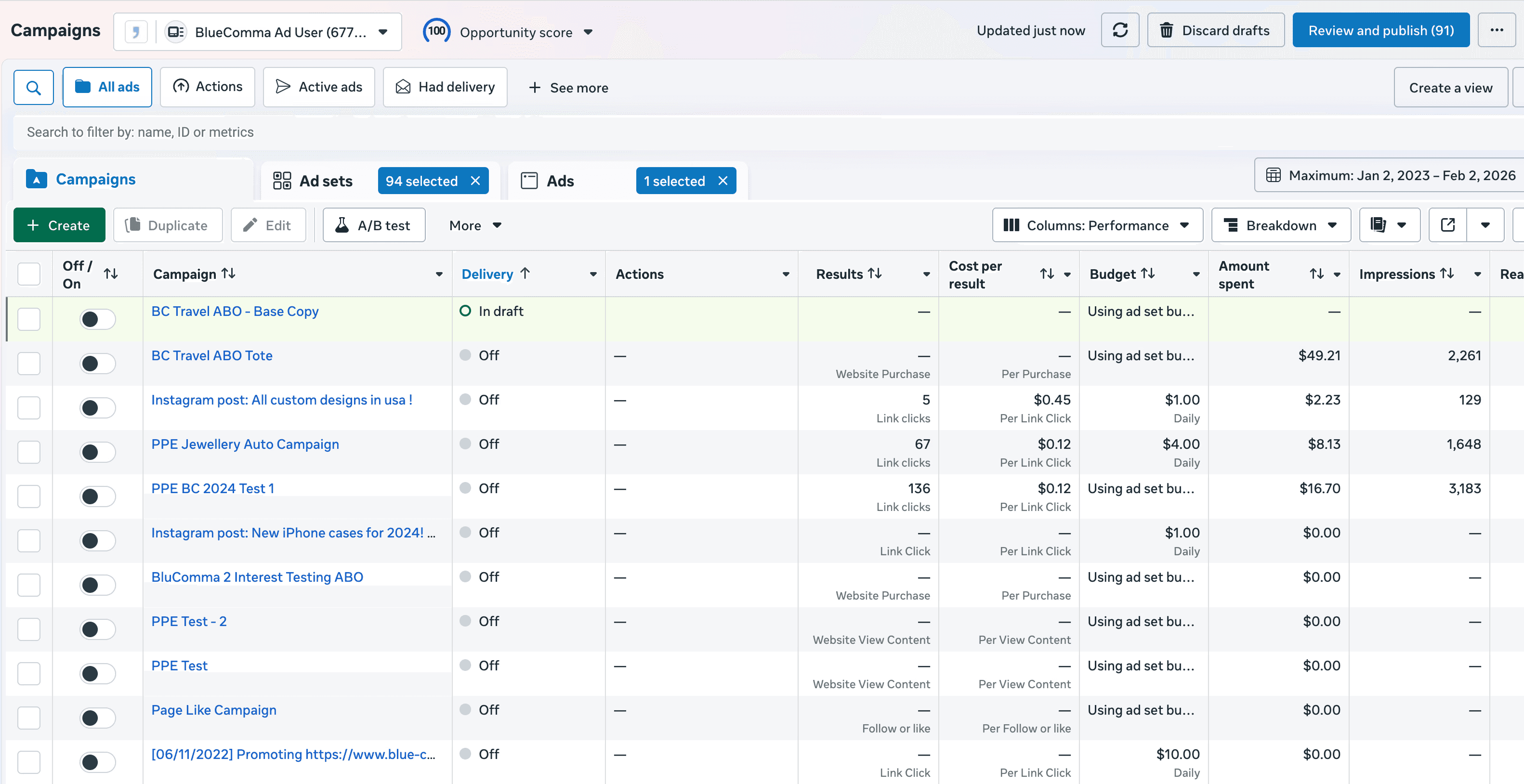Screen dimensions: 1524x784
Task: Click the A/B test flask button
Action: click(x=374, y=225)
